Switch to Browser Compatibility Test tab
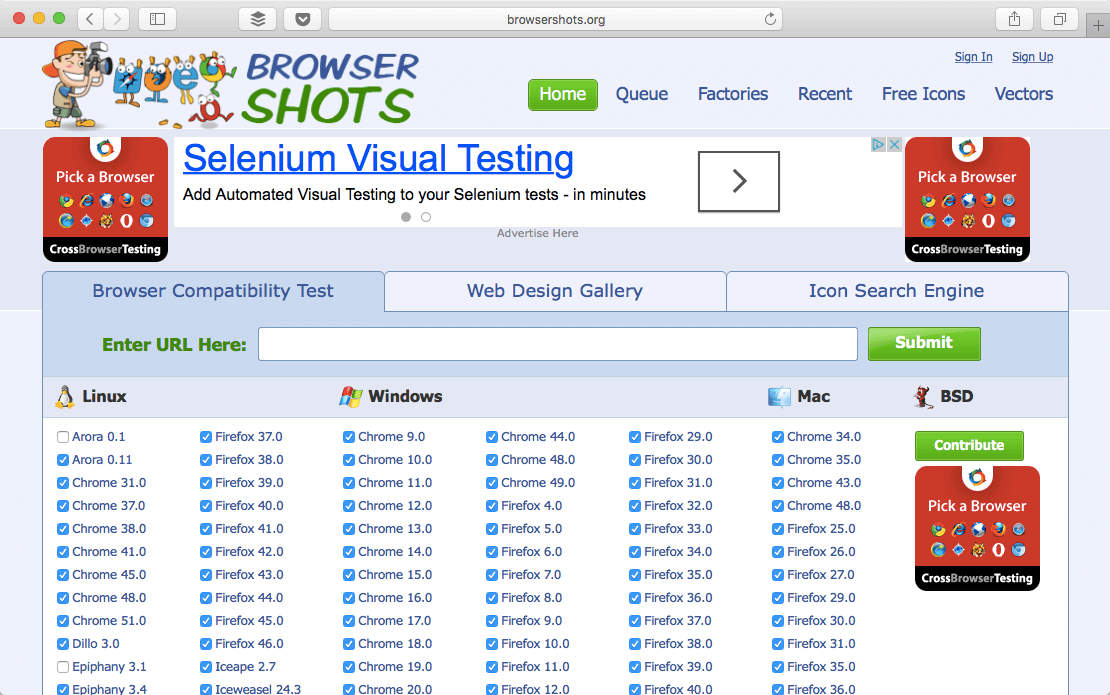1110x695 pixels. click(213, 291)
